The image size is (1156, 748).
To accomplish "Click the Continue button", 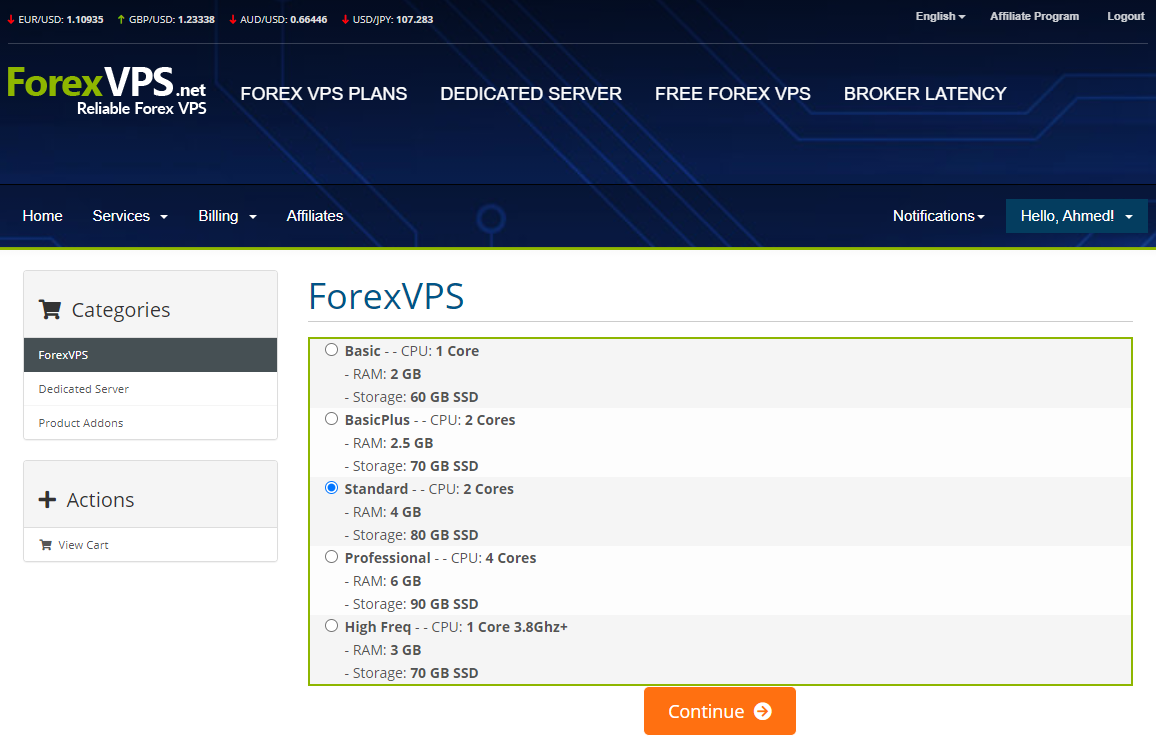I will [720, 711].
